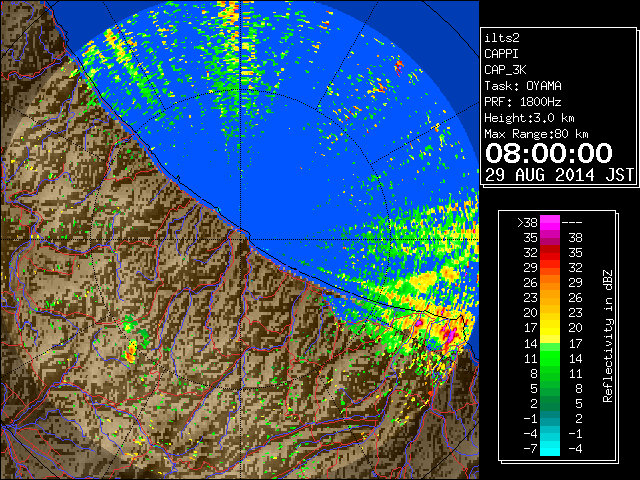Select the Max Range:80 km entry
Screen dimensions: 640x480
point(536,134)
